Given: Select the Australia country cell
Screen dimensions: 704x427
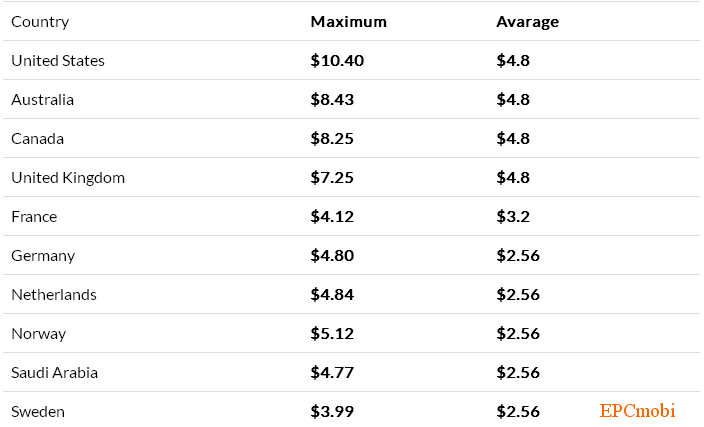Looking at the screenshot, I should tap(42, 100).
